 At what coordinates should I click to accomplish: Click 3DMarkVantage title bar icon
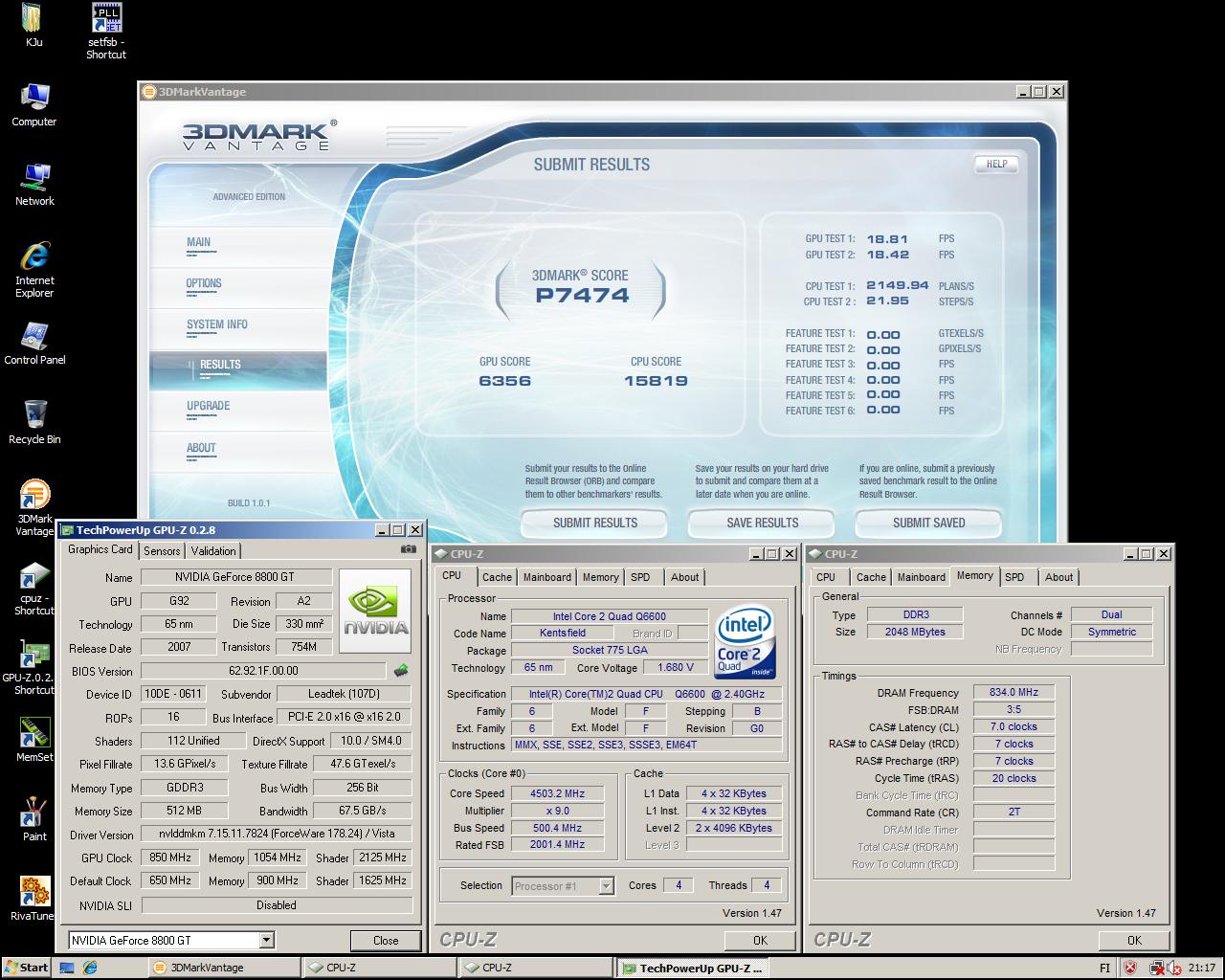tap(148, 92)
